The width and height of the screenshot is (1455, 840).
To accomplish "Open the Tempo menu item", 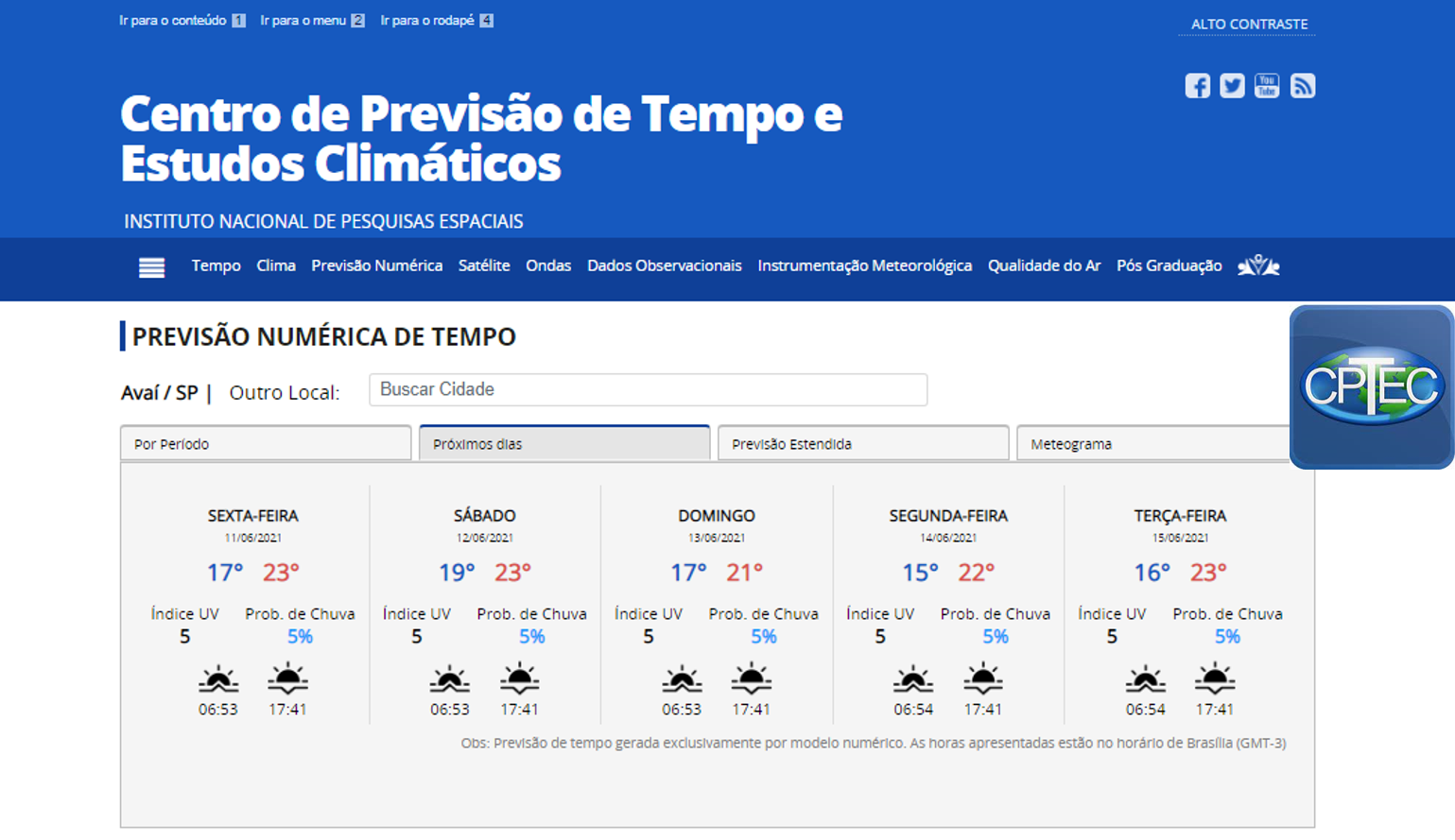I will tap(216, 266).
